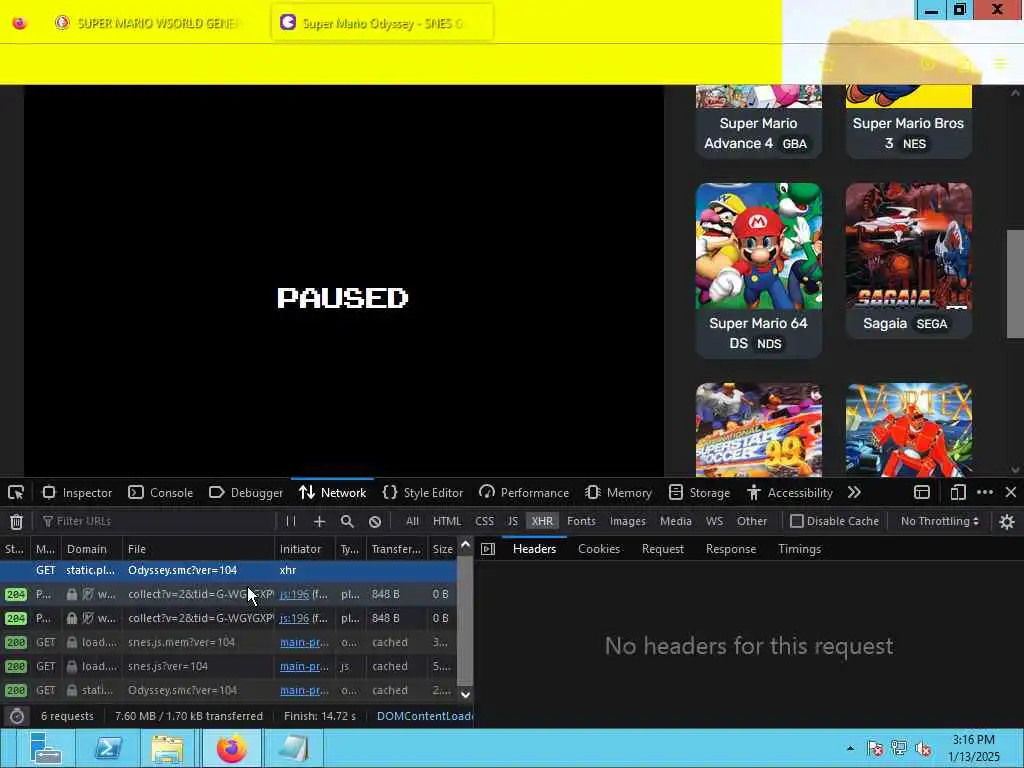Viewport: 1024px width, 768px height.
Task: Sort requests by Transferred column
Action: 396,549
